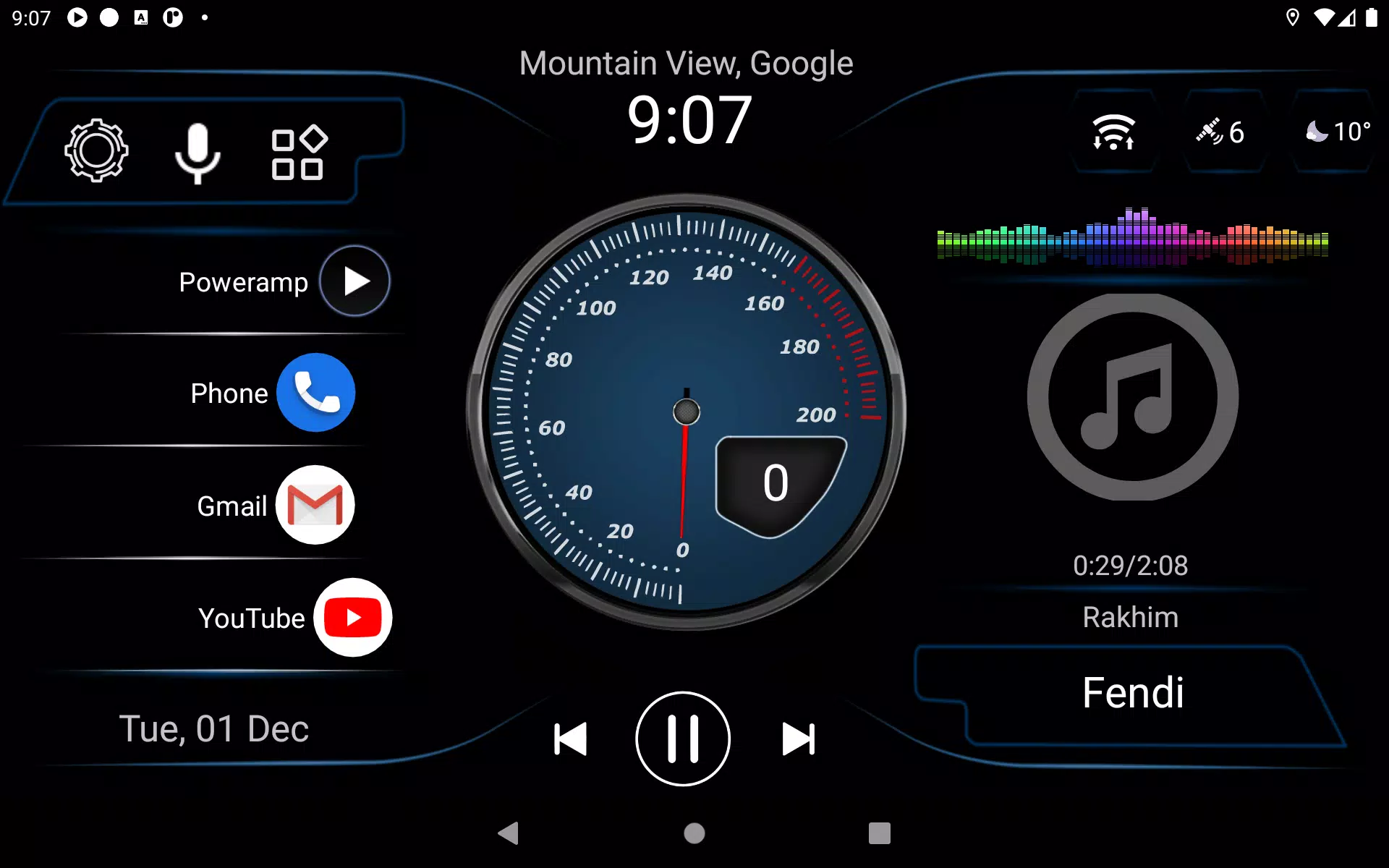Screen dimensions: 1389x868
Task: Open Poweramp music player
Action: [x=354, y=282]
